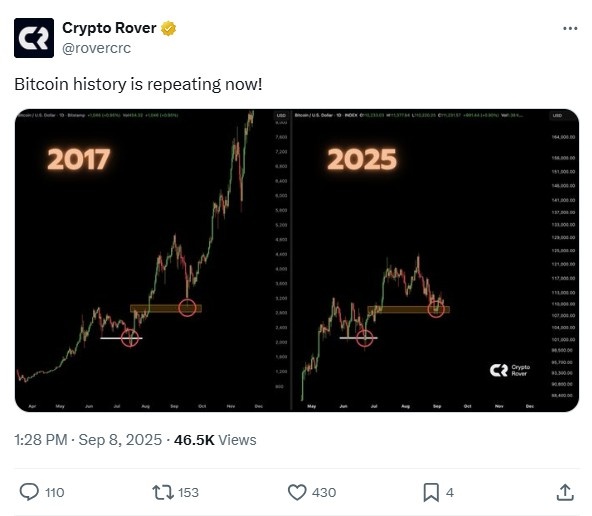This screenshot has height=516, width=592.
Task: Open the three-dot more options menu
Action: (x=570, y=28)
